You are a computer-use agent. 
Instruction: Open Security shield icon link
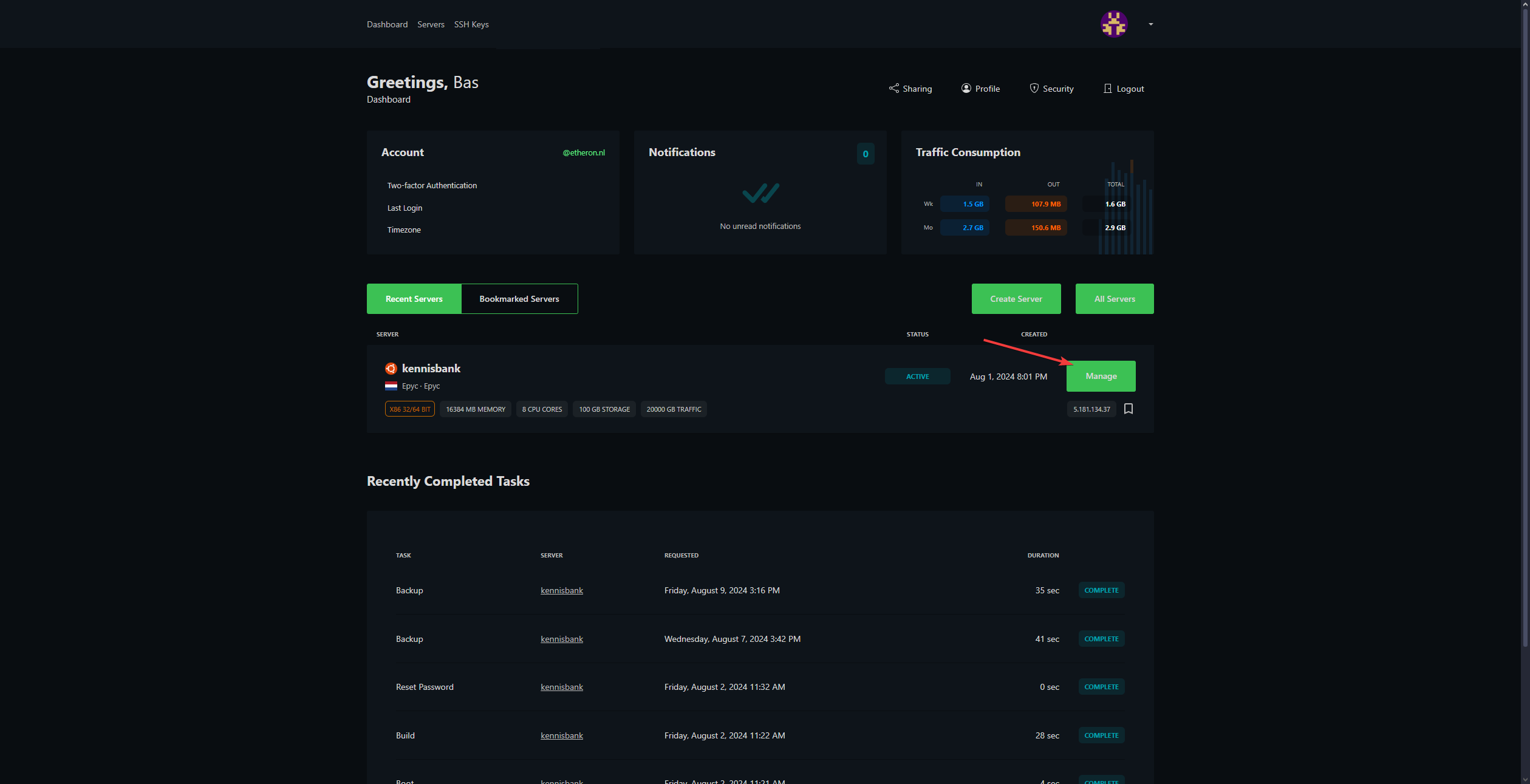pyautogui.click(x=1034, y=89)
